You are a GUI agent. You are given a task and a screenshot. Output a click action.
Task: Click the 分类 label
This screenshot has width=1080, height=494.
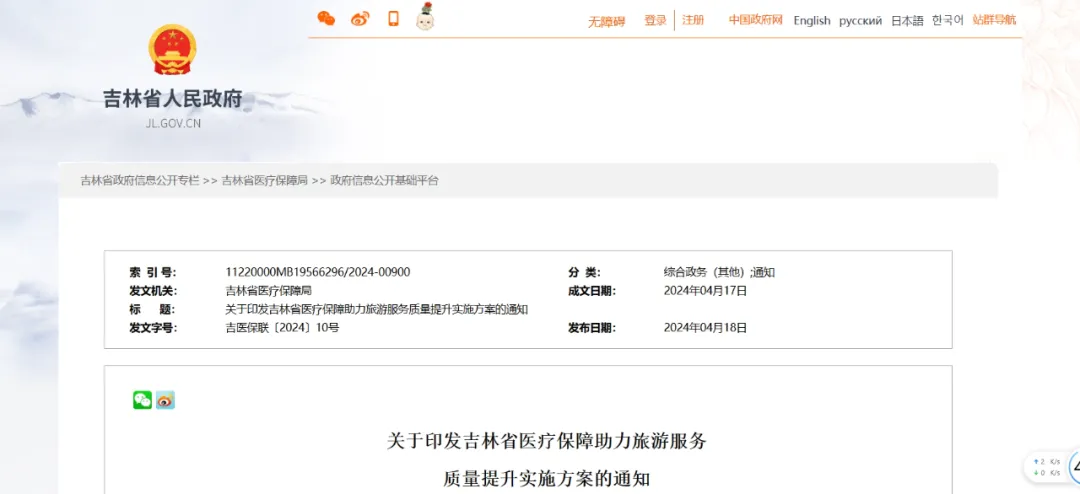584,272
